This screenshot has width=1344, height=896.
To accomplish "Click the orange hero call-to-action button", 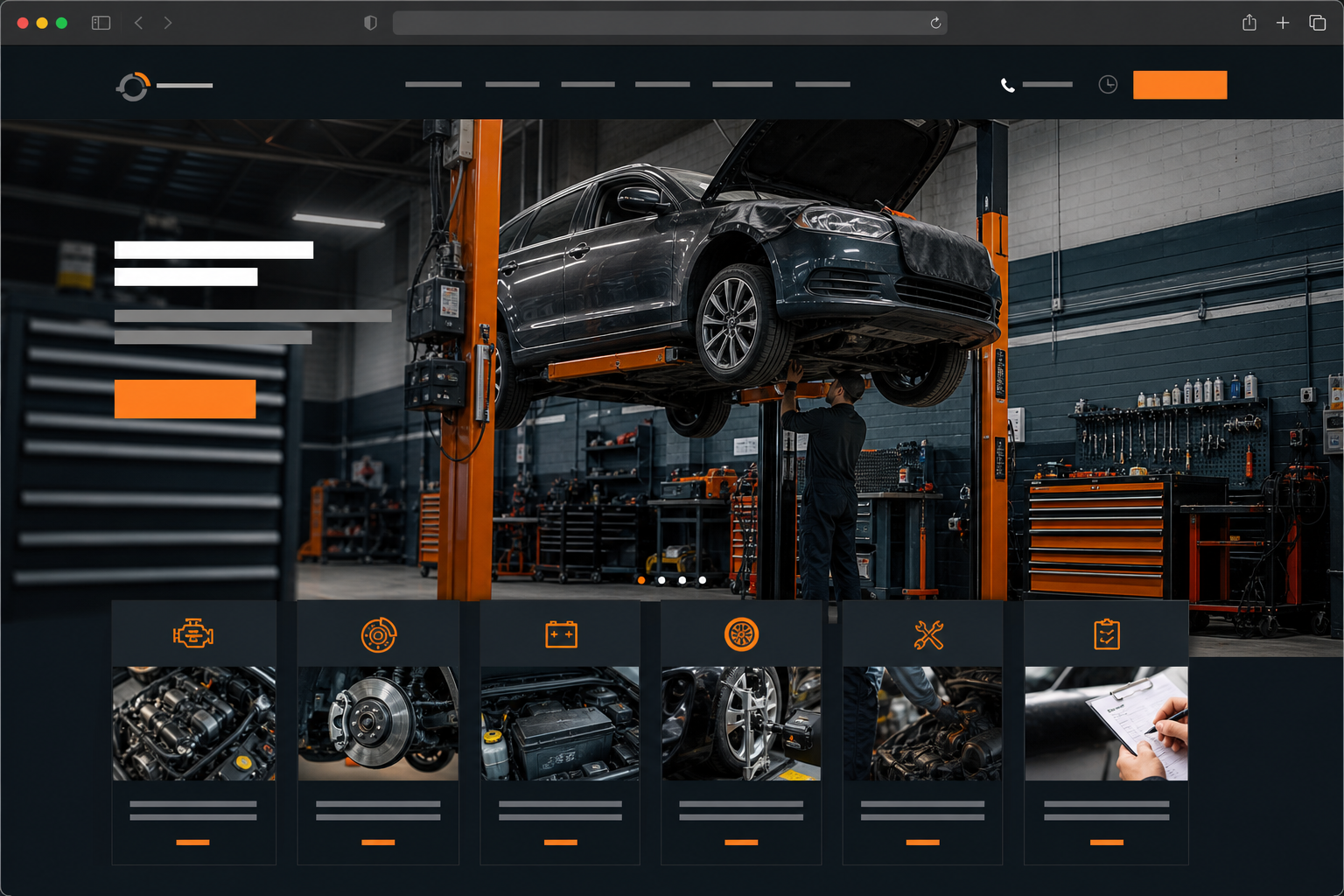I will [x=185, y=399].
